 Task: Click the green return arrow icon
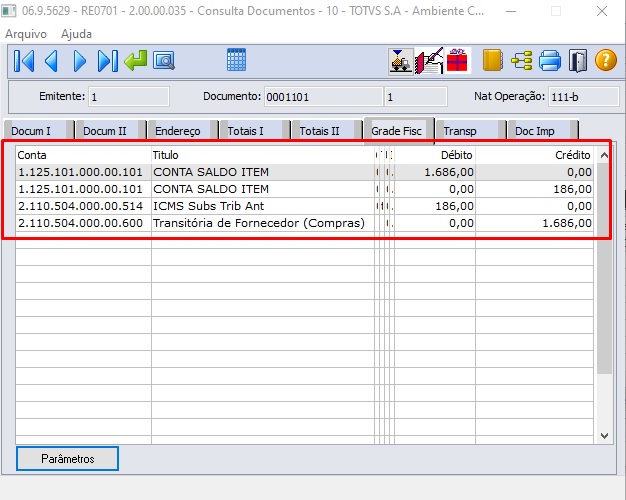(136, 60)
